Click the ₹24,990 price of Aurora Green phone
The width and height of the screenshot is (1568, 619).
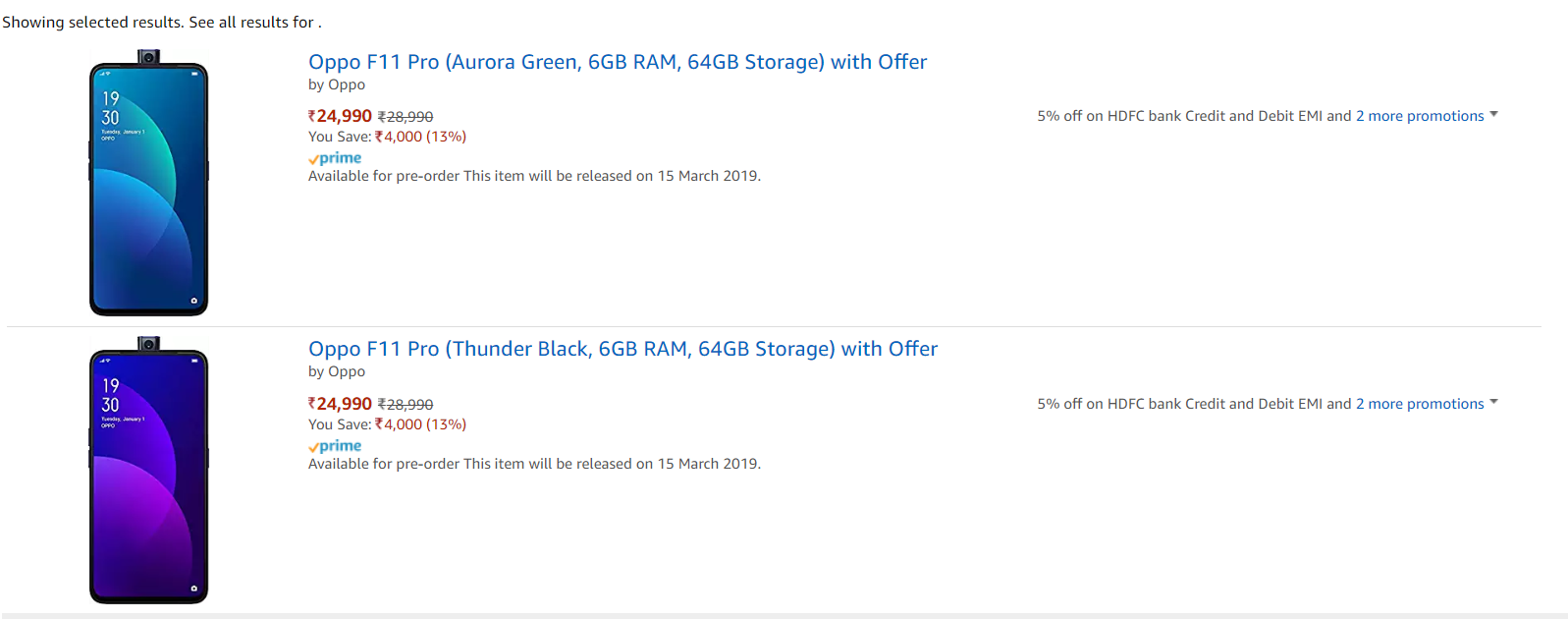point(340,116)
